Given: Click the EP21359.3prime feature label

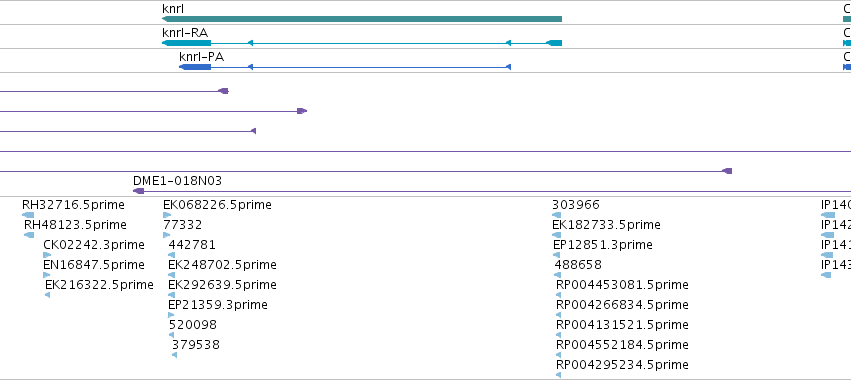Looking at the screenshot, I should 218,305.
